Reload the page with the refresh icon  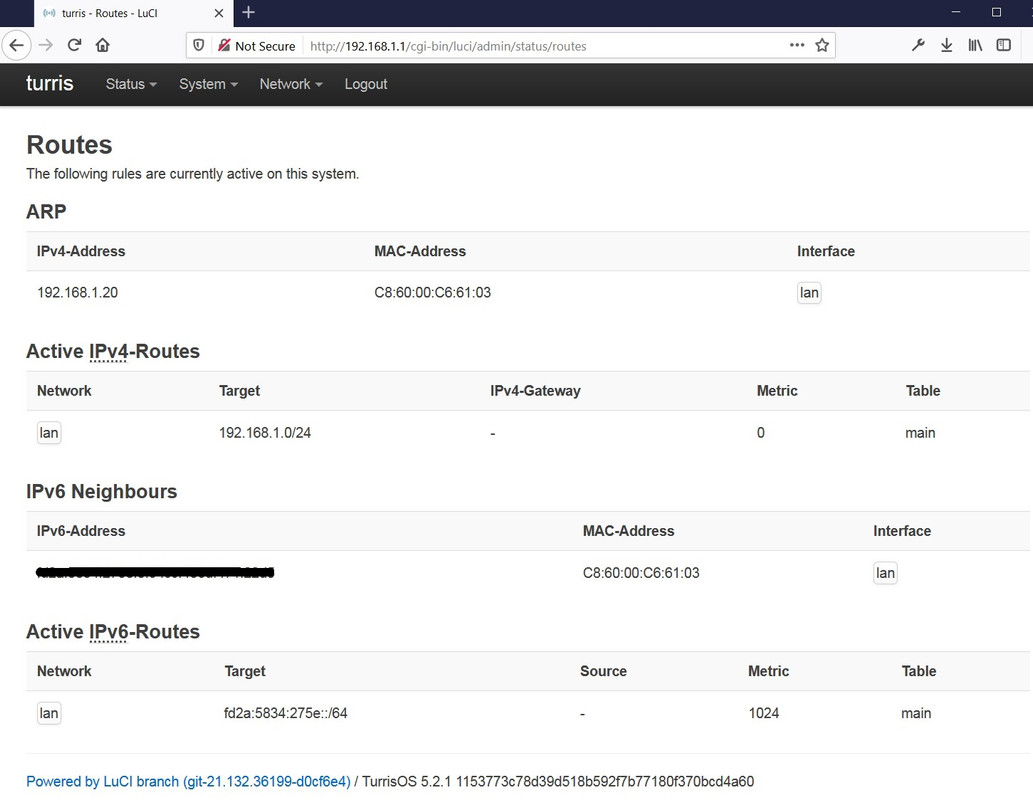pyautogui.click(x=74, y=45)
